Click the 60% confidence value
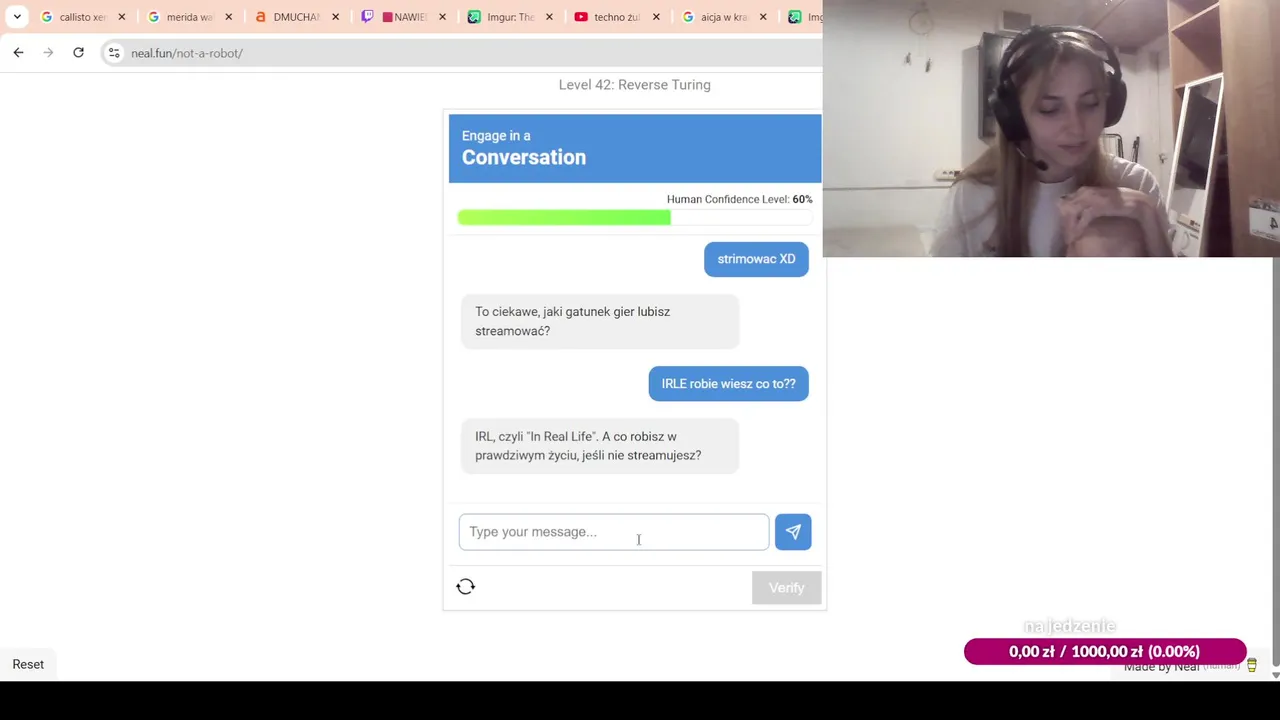The height and width of the screenshot is (720, 1280). coord(802,199)
